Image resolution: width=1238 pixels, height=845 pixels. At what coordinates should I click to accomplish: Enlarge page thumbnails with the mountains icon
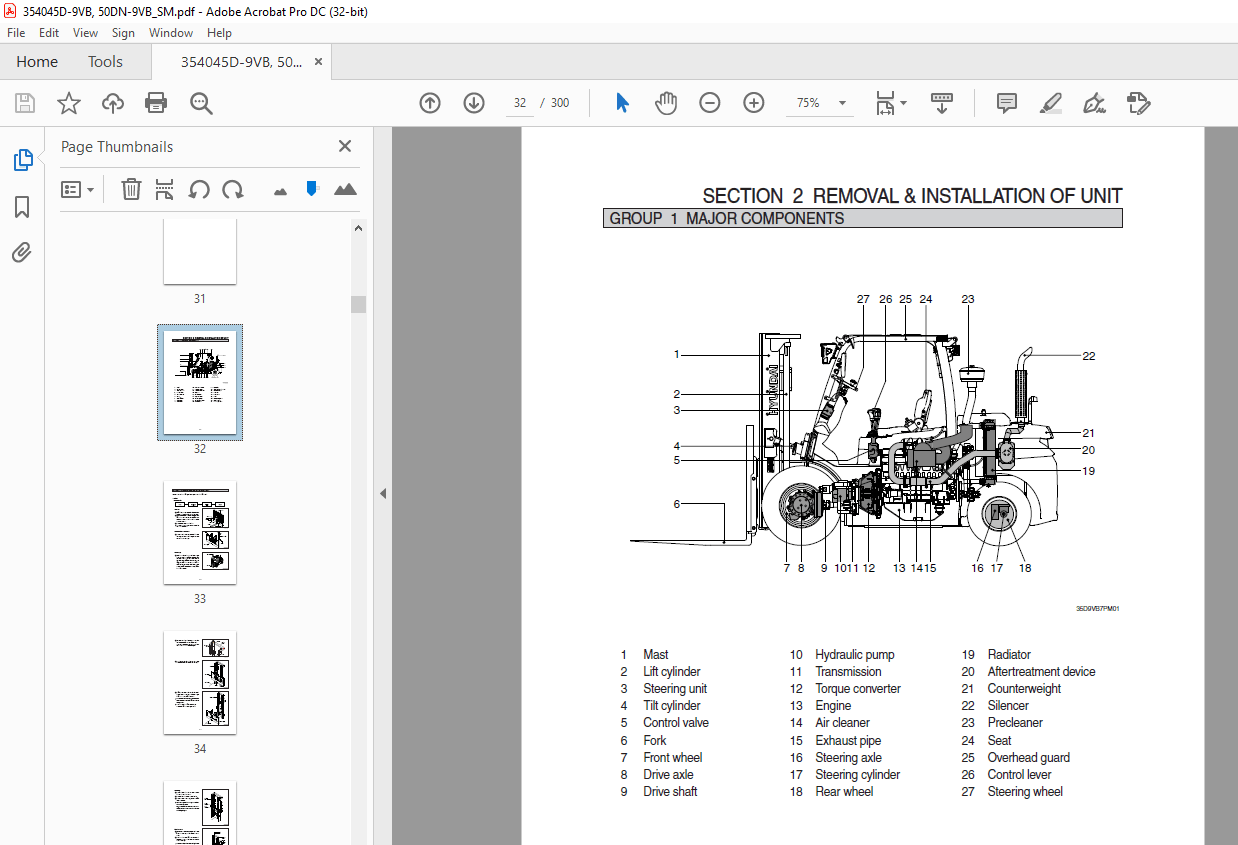tap(345, 189)
